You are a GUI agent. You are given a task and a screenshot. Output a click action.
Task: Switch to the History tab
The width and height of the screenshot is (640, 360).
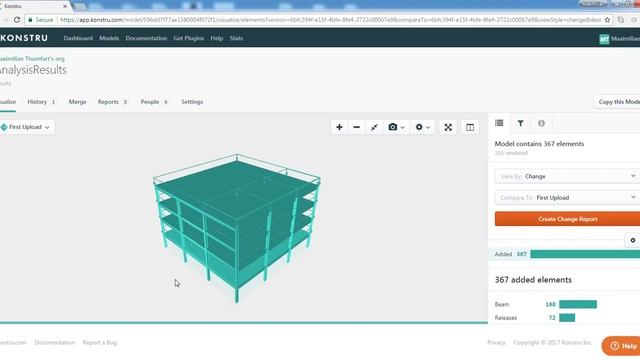[41, 102]
